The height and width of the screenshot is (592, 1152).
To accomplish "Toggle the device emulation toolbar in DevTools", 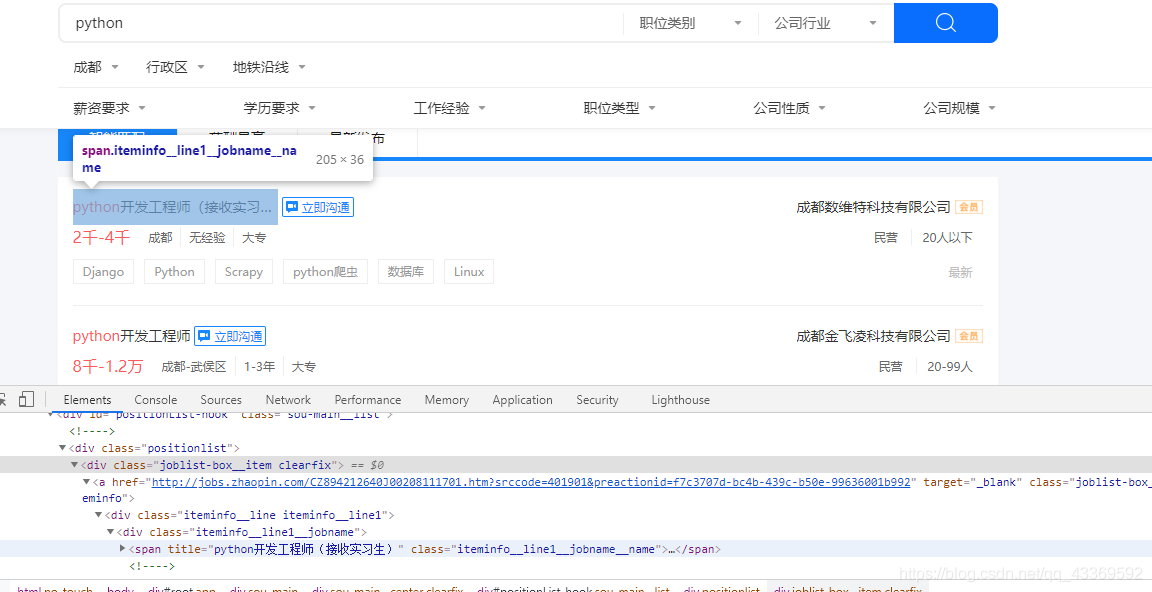I will tap(26, 398).
